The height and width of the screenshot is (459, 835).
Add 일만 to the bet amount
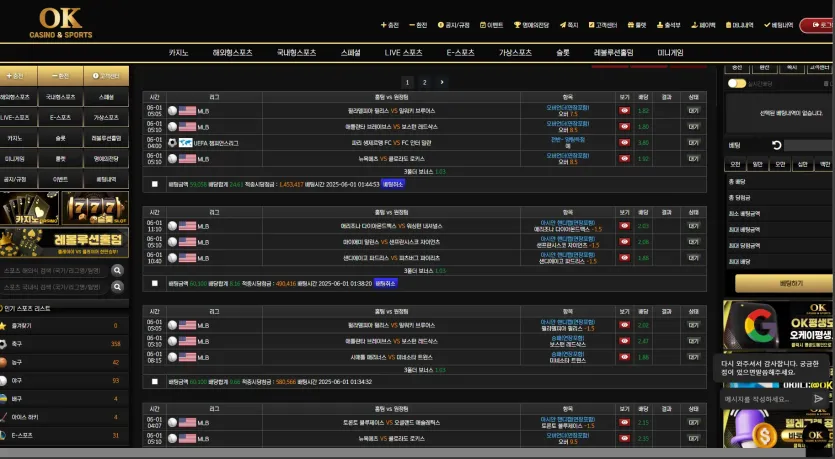pyautogui.click(x=757, y=165)
